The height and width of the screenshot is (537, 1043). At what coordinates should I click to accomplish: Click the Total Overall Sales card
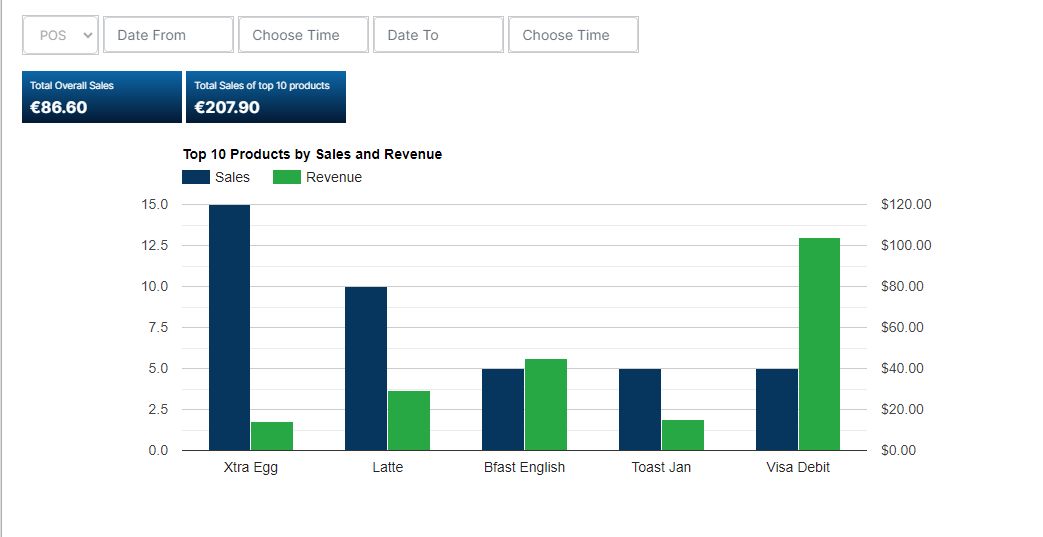coord(102,97)
